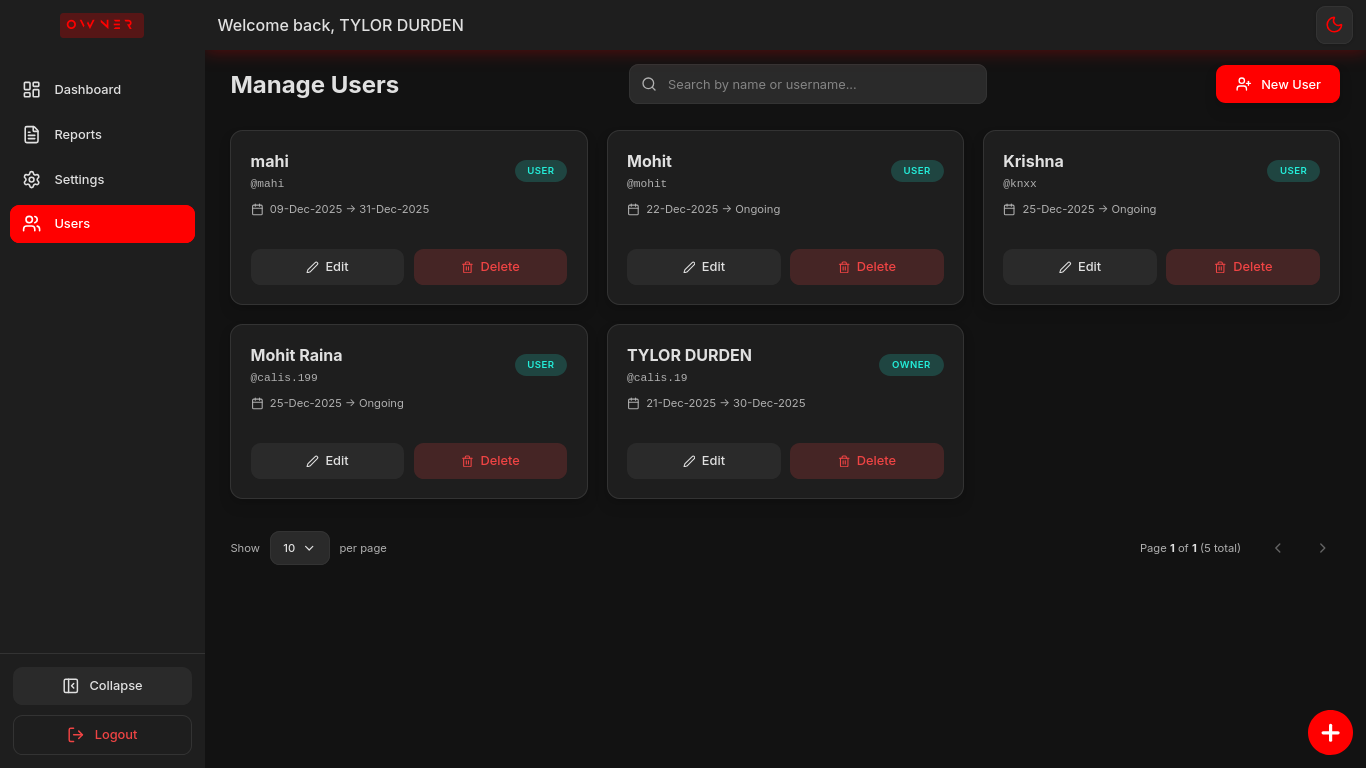The image size is (1366, 768).
Task: Click the search magnifier icon
Action: pyautogui.click(x=649, y=84)
